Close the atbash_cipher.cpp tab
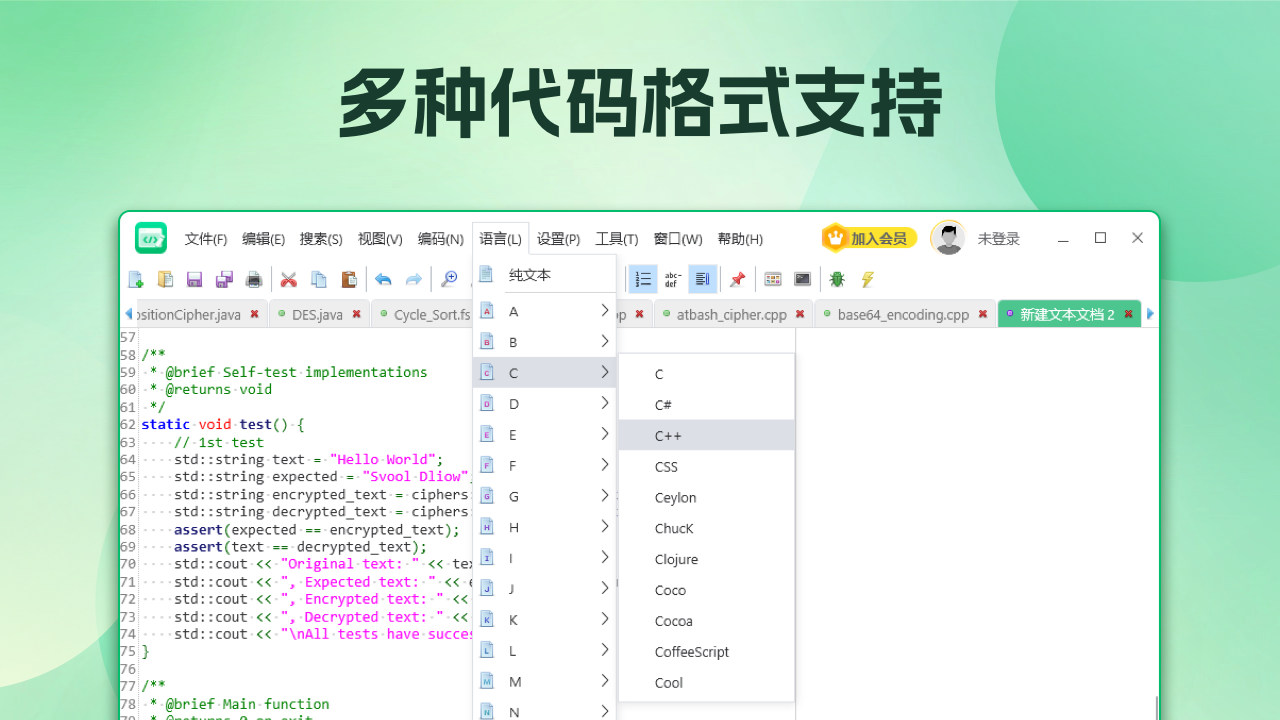The image size is (1280, 720). click(x=799, y=313)
